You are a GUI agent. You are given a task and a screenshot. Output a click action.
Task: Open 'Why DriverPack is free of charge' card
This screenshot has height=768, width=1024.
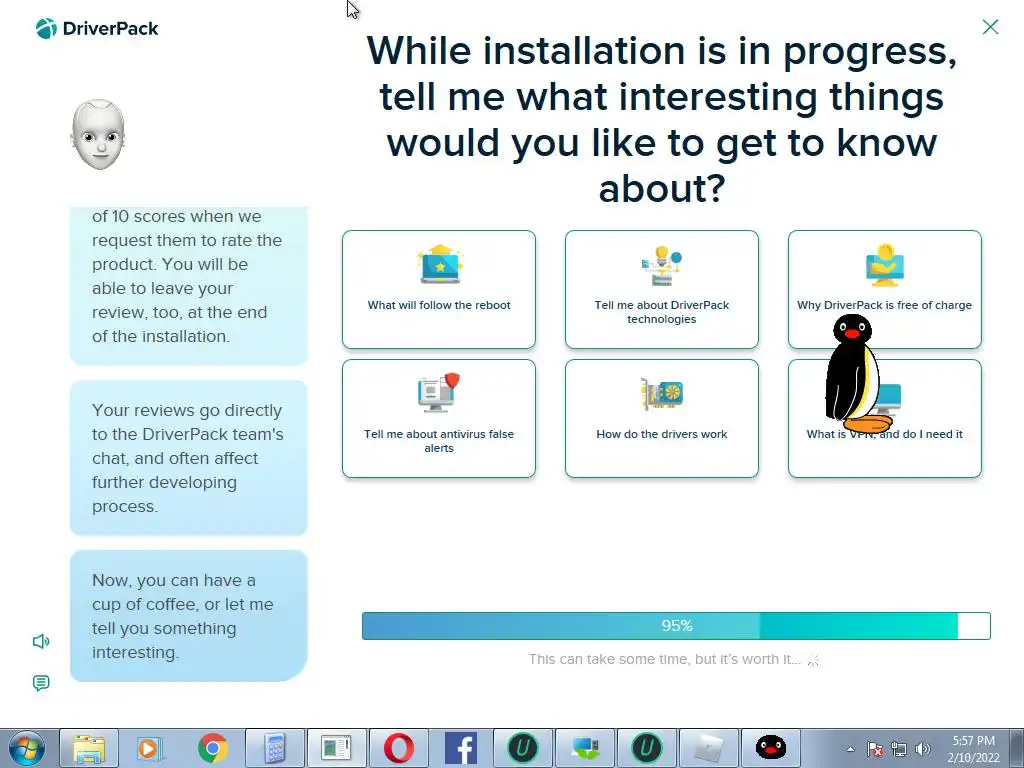click(884, 289)
